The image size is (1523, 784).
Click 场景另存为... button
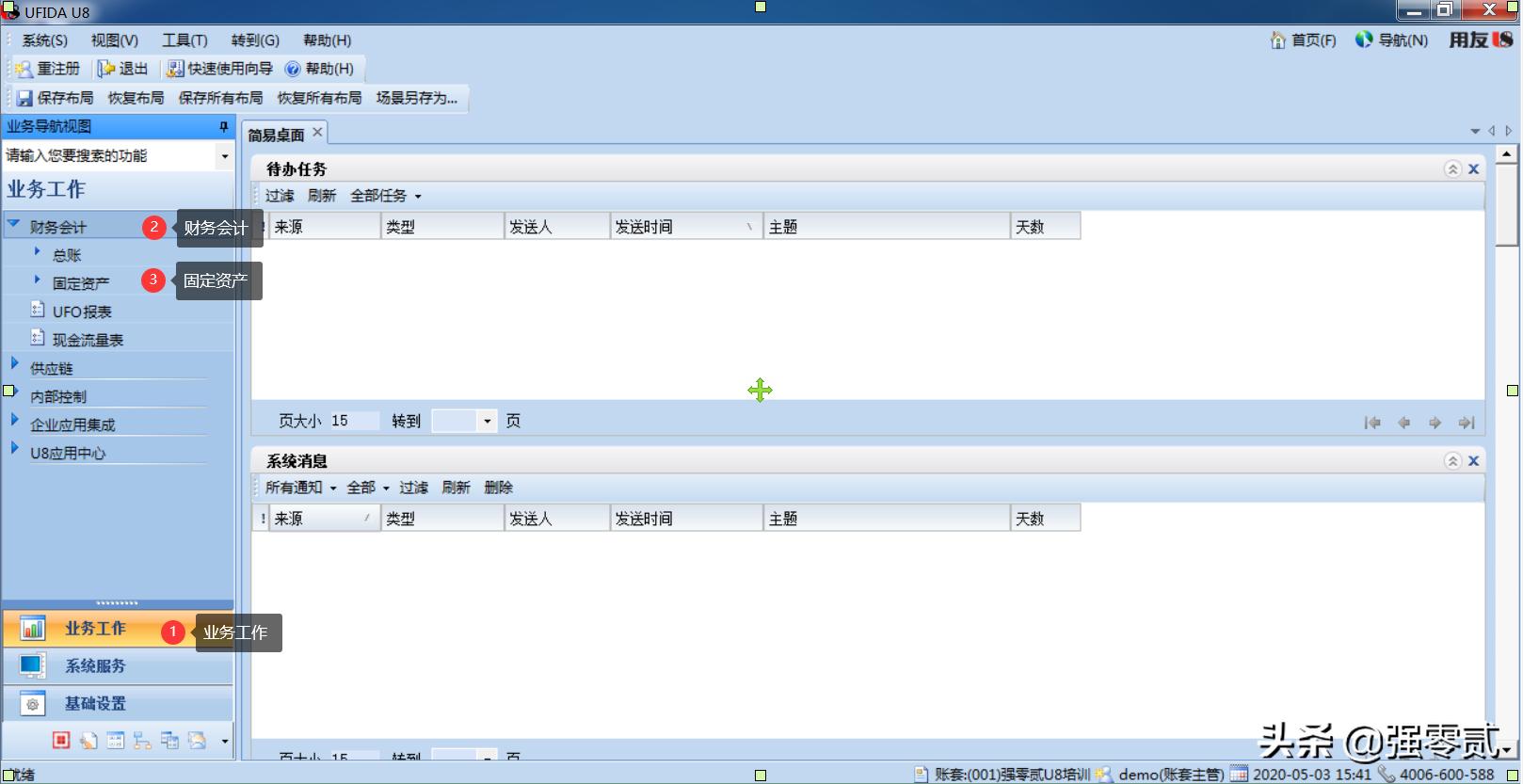point(417,98)
